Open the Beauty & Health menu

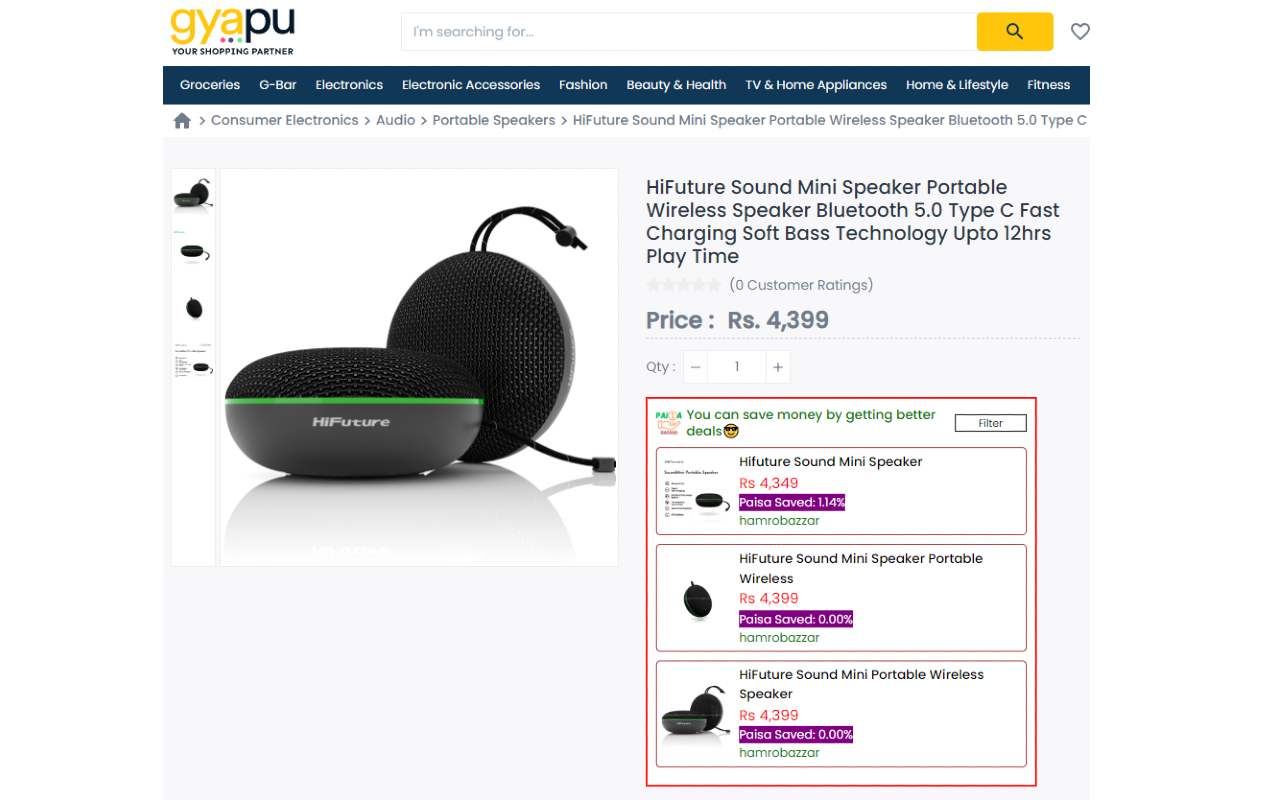676,85
